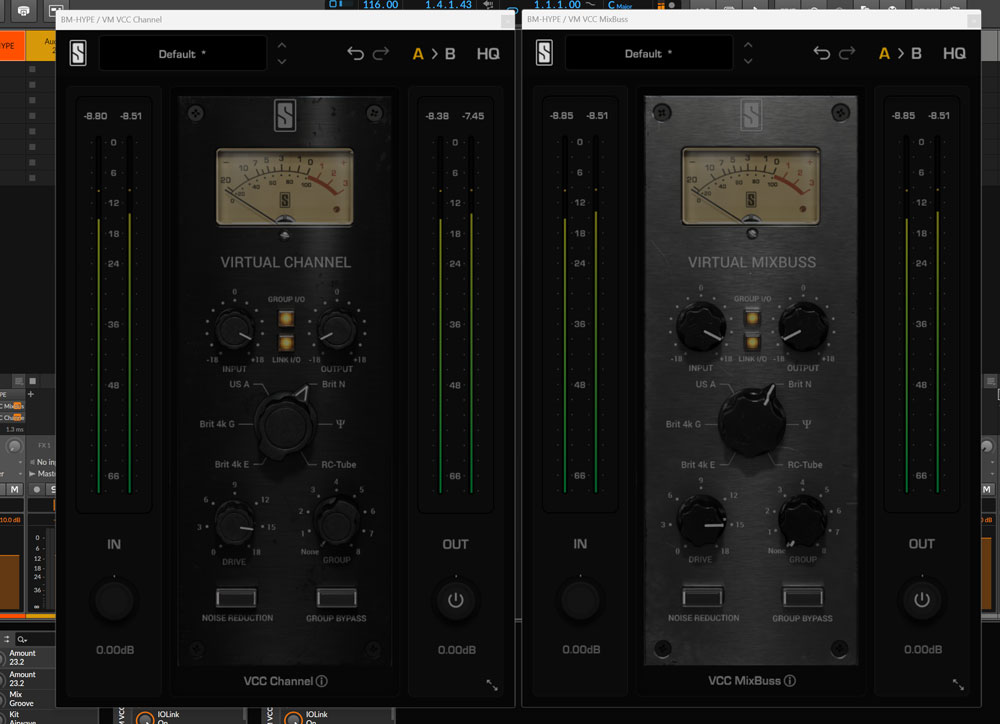1000x724 pixels.
Task: Click the IN 0.00dB value in VCC MixBuss
Action: pos(581,649)
